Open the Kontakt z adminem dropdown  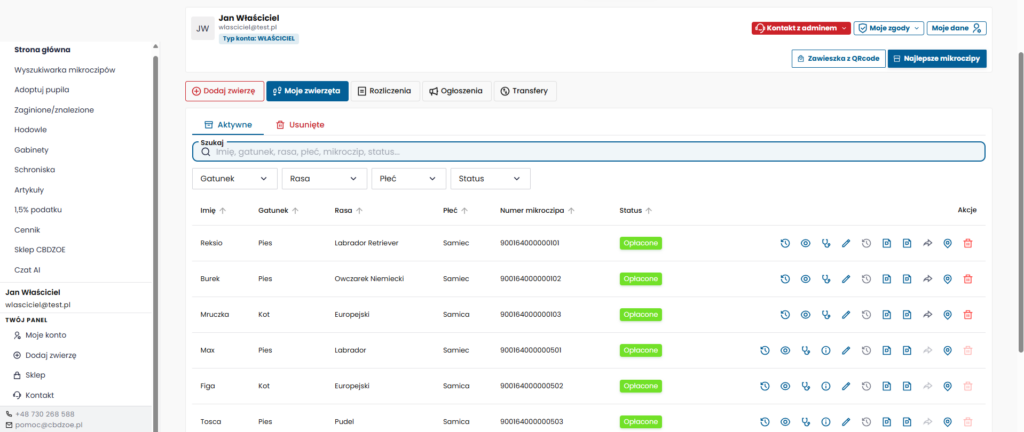tap(801, 28)
